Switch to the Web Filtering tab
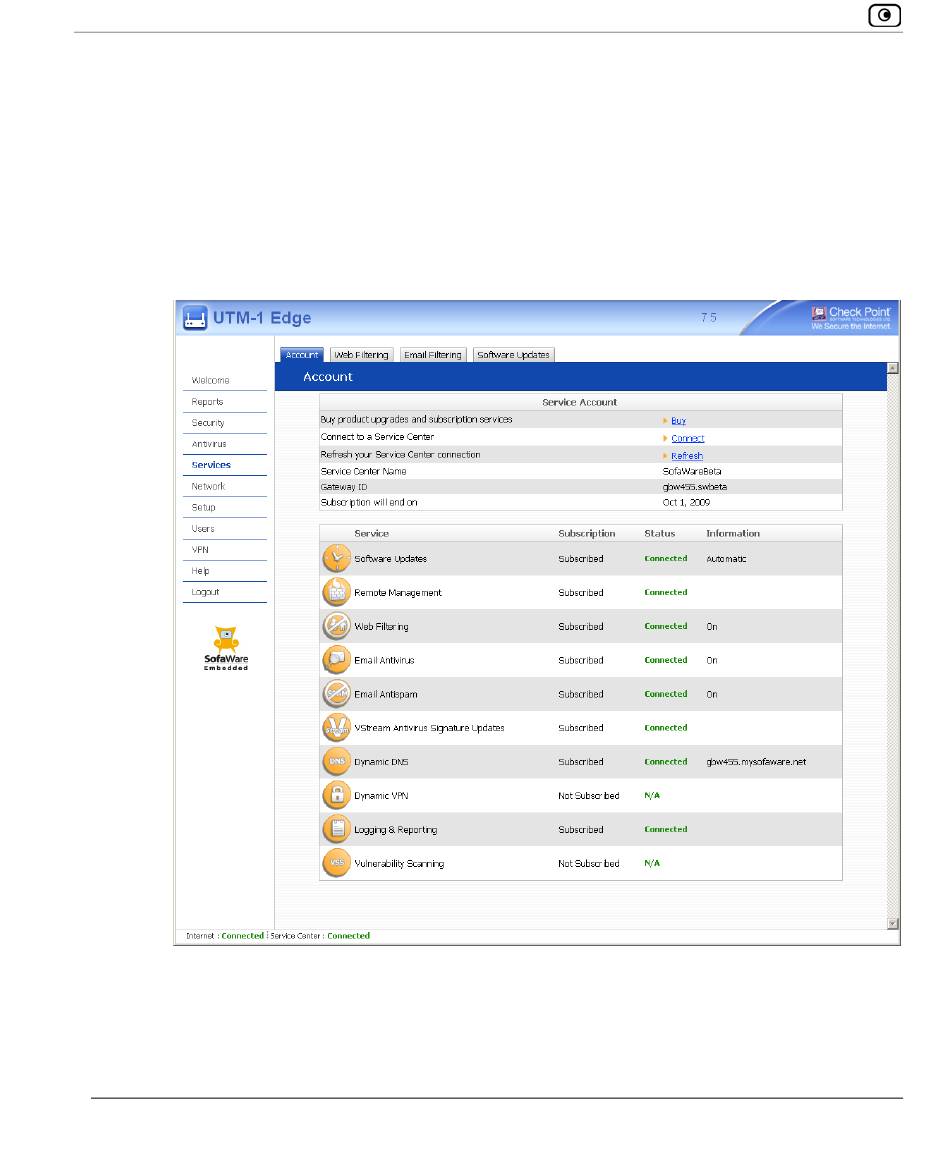This screenshot has height=1176, width=950. click(361, 355)
